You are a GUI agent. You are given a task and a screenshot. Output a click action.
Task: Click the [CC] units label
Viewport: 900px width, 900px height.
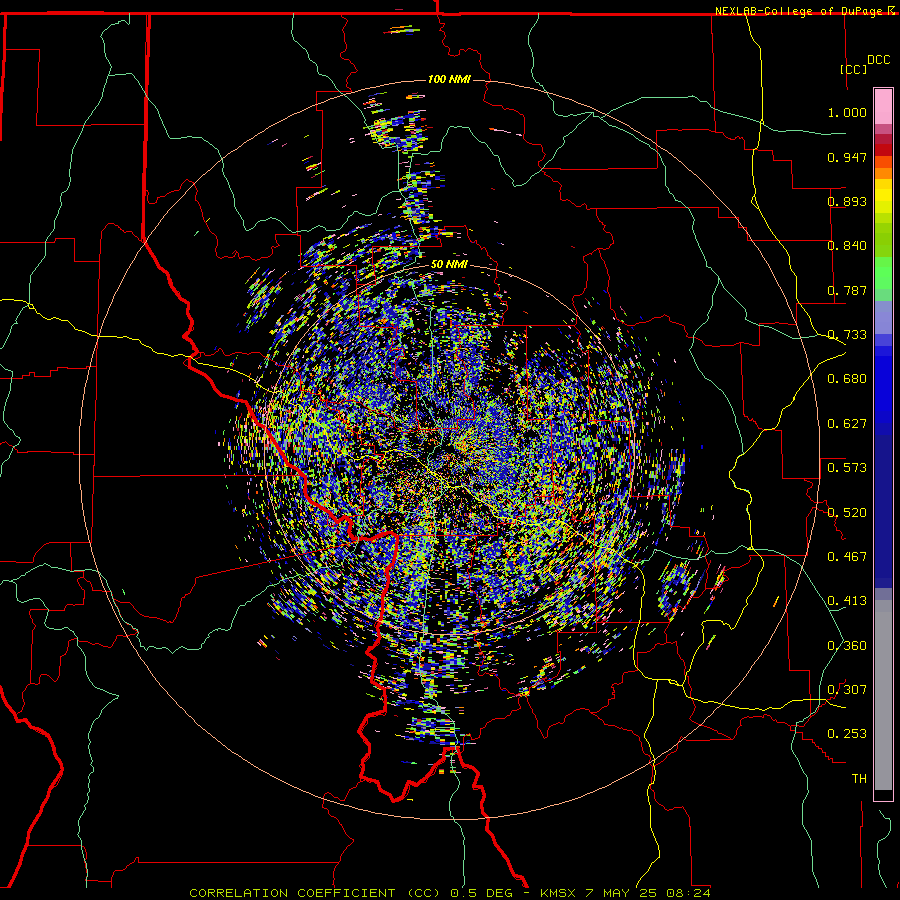(x=854, y=69)
